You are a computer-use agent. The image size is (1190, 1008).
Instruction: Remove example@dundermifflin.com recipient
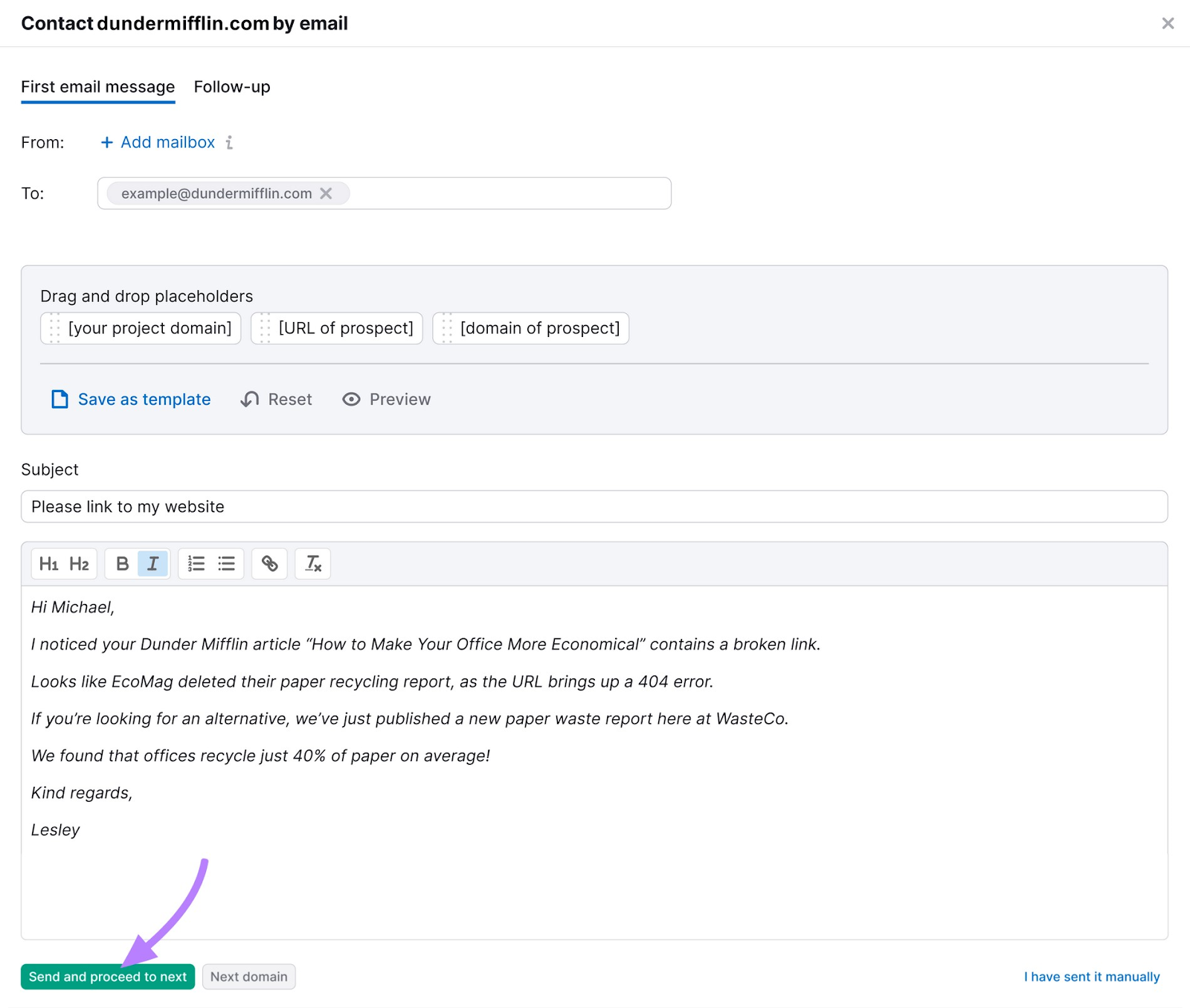point(326,193)
